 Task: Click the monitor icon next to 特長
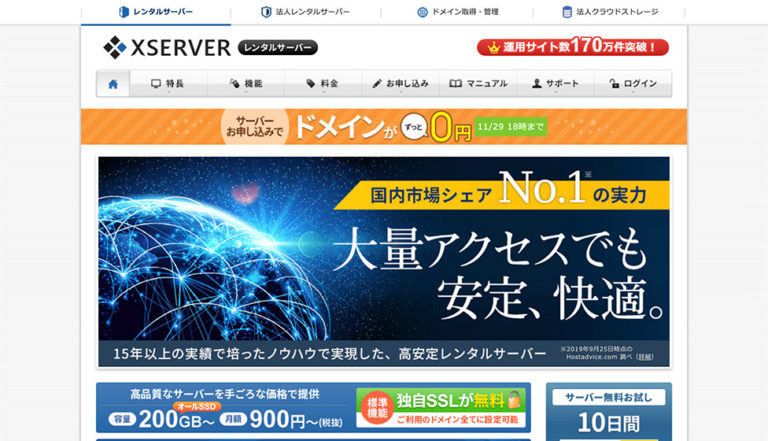[x=156, y=83]
